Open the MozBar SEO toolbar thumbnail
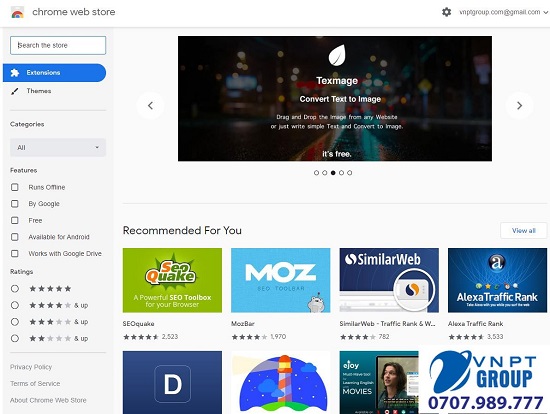Screen dimensions: 550x414 (281, 280)
